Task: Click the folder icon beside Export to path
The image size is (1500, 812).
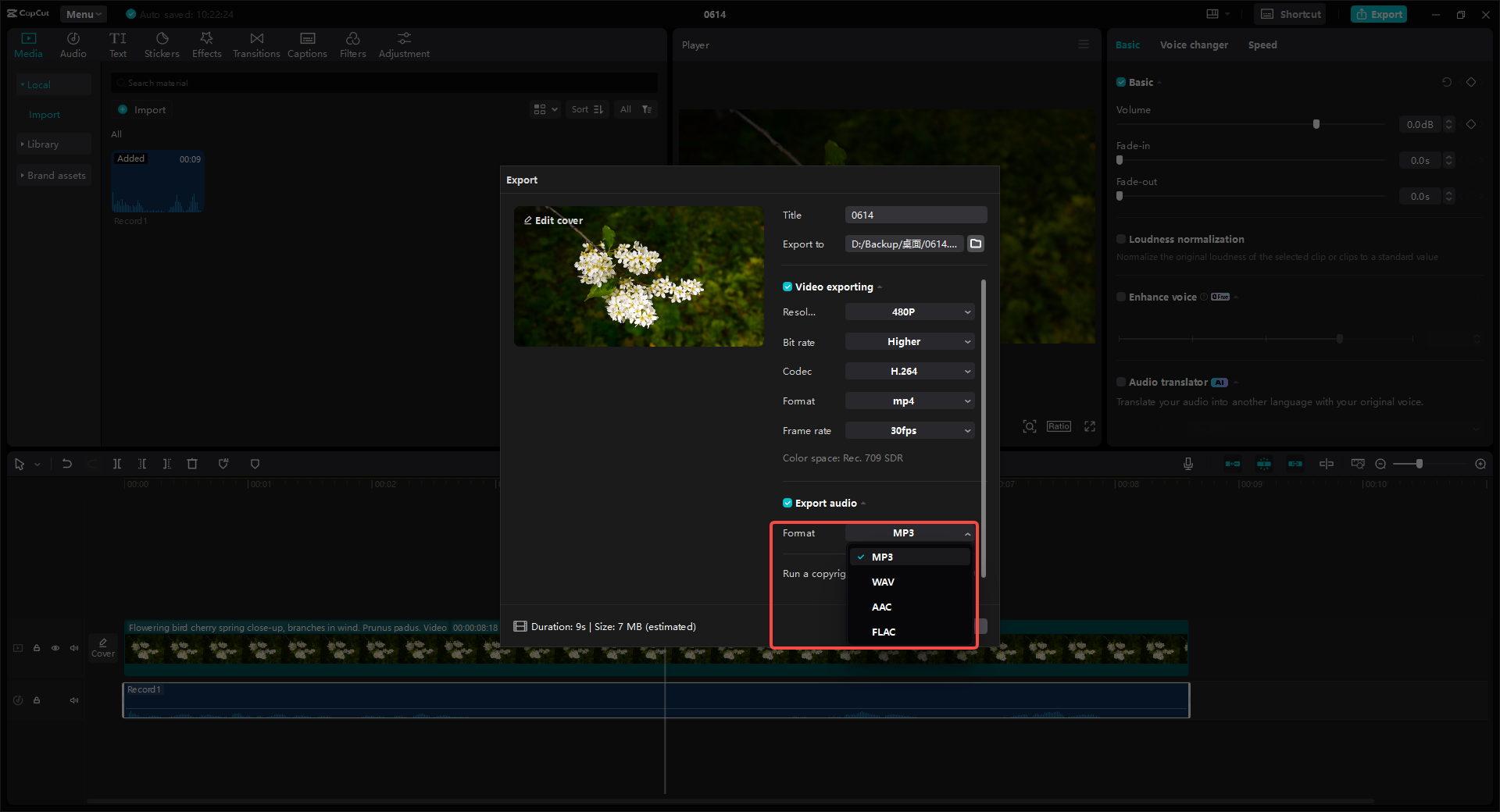Action: tap(976, 244)
